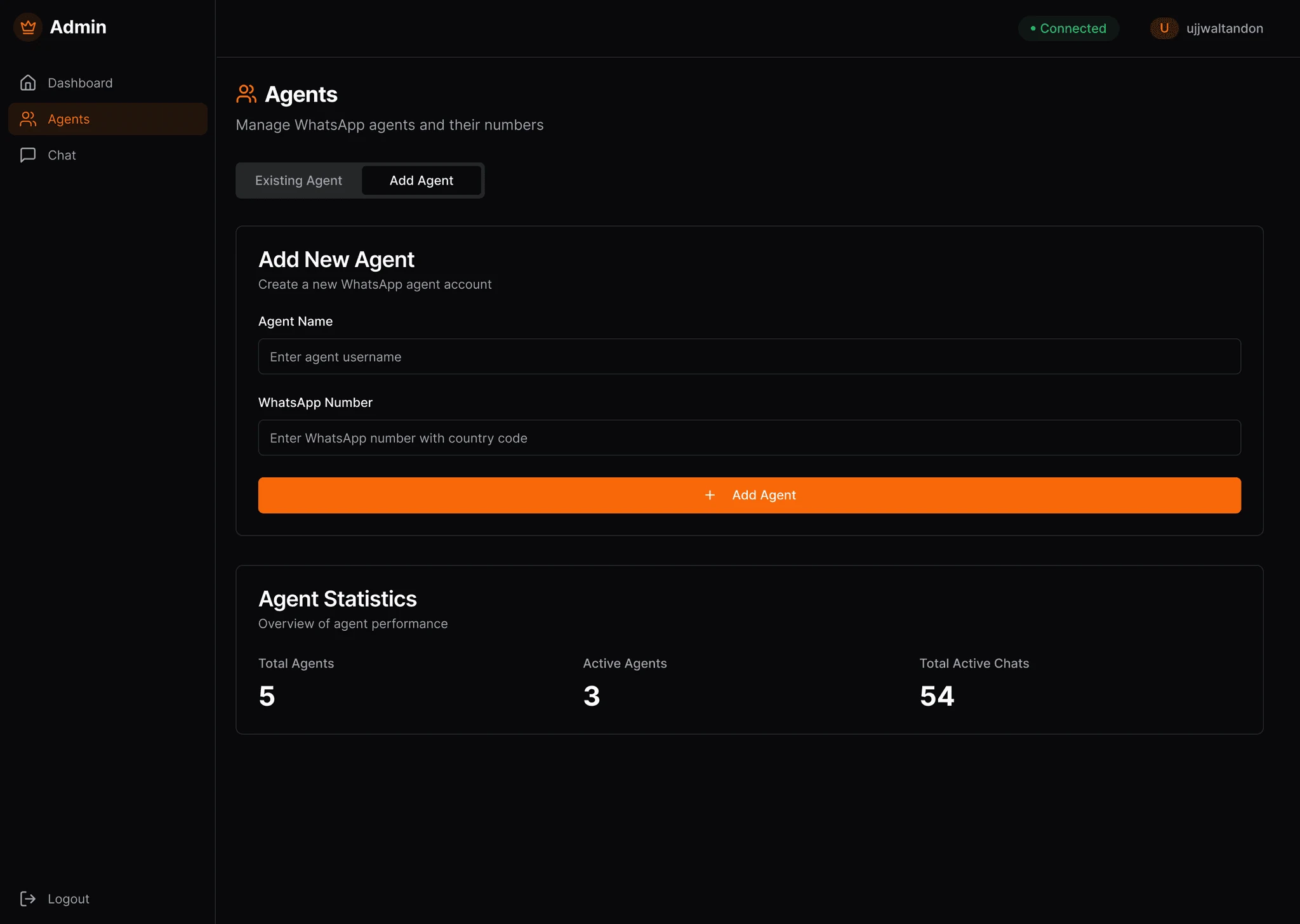The height and width of the screenshot is (924, 1300).
Task: Click the Admin crown logo icon
Action: point(28,27)
